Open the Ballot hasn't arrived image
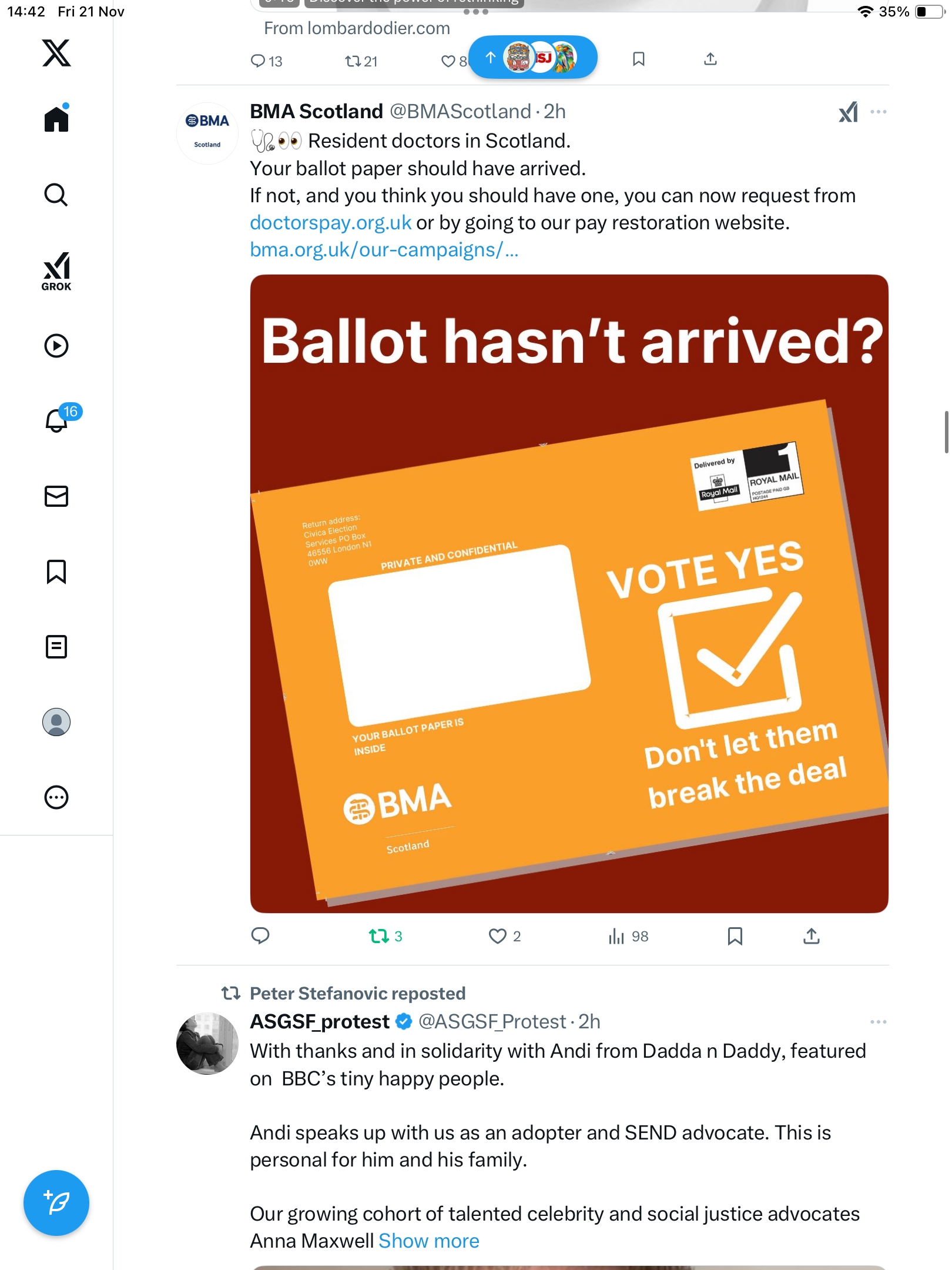The height and width of the screenshot is (1270, 952). tap(569, 594)
